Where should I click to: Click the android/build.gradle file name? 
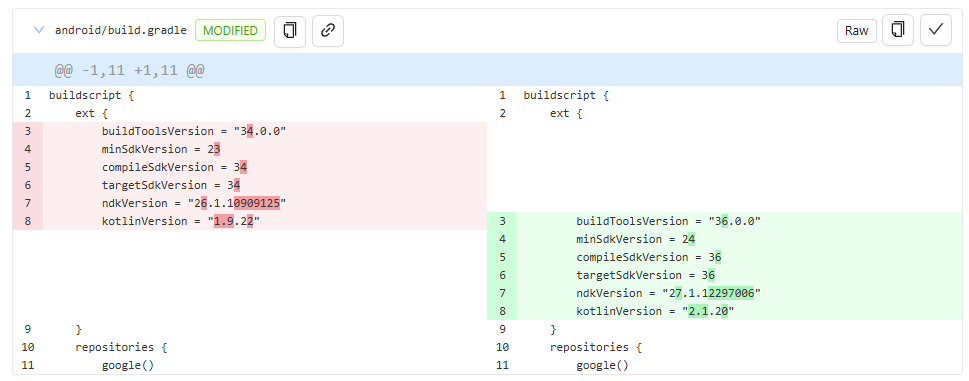pos(121,30)
